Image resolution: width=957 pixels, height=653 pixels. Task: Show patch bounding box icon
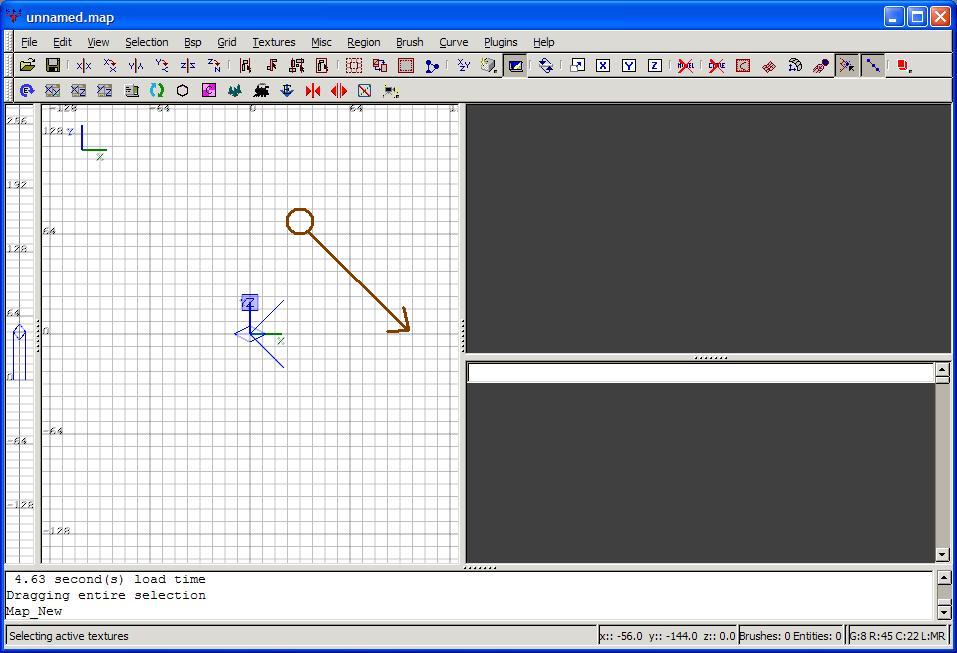pyautogui.click(x=743, y=65)
